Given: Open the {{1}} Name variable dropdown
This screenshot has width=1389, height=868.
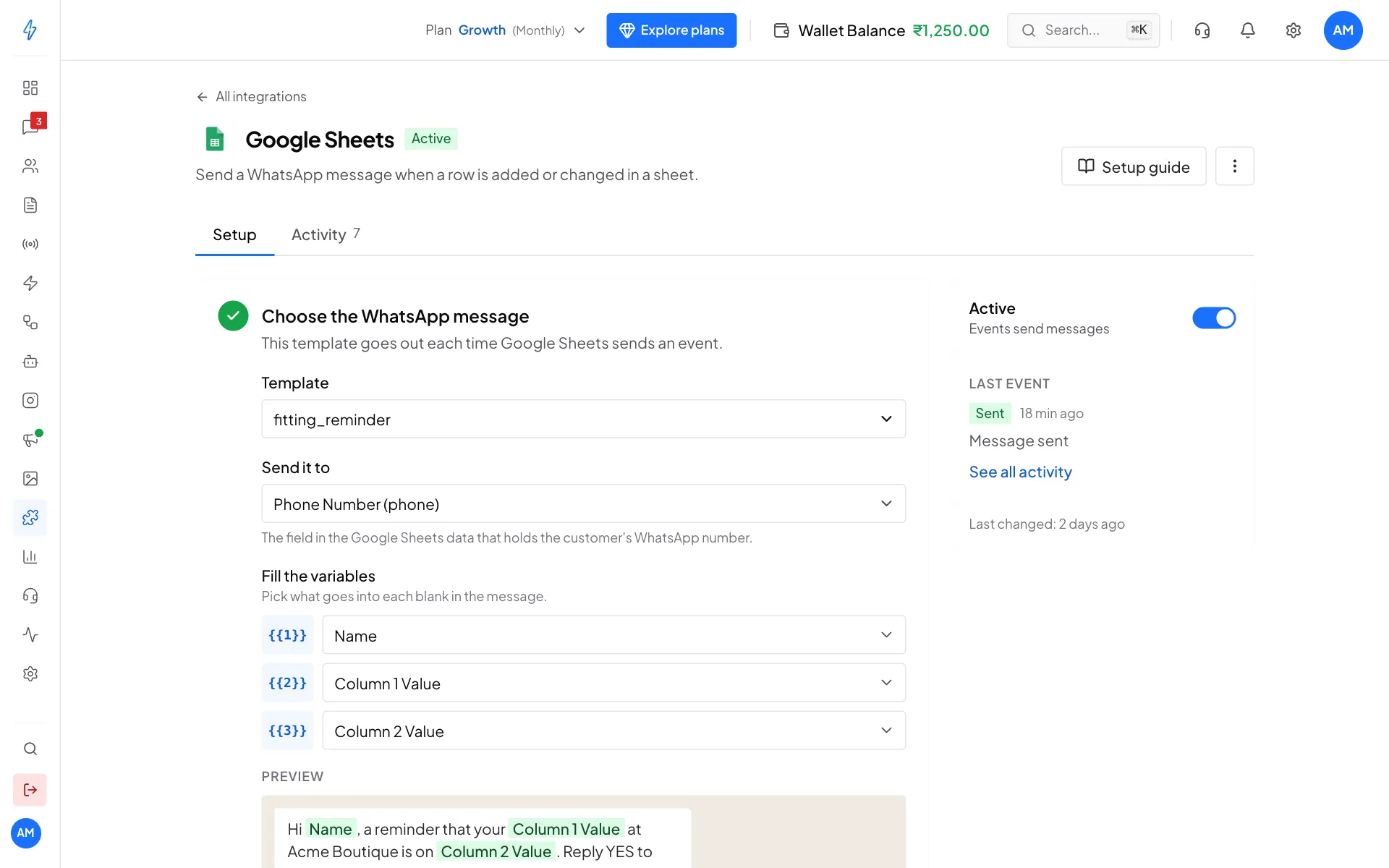Looking at the screenshot, I should click(613, 635).
